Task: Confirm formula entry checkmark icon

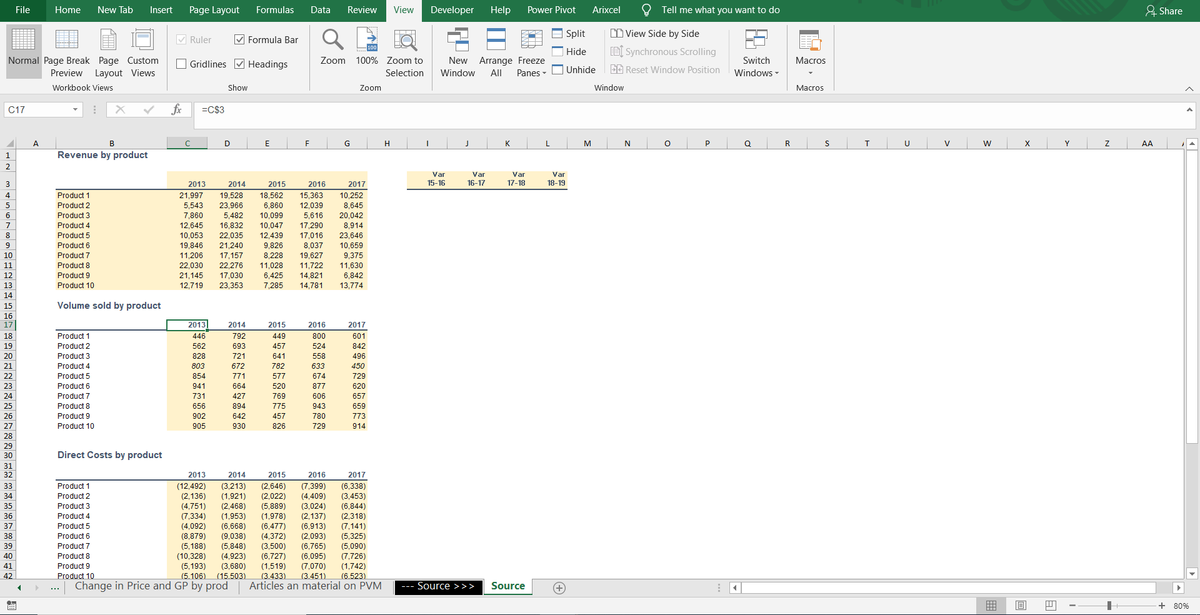Action: coord(147,109)
